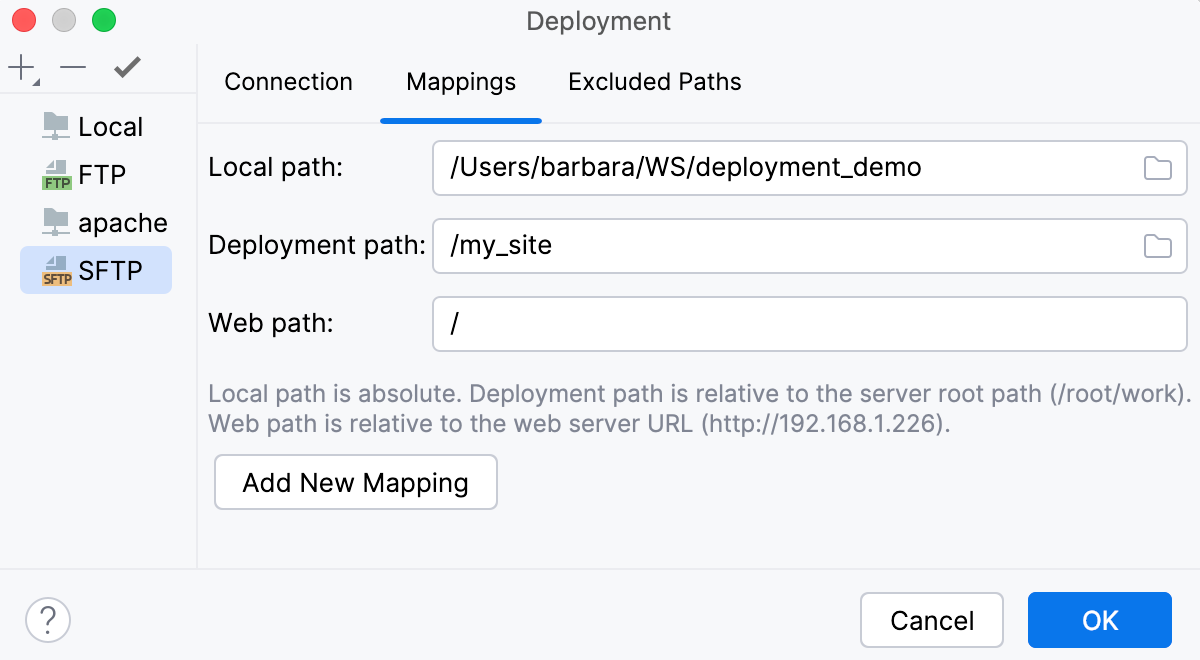Confirm settings with the OK button
The height and width of the screenshot is (660, 1200).
1100,620
